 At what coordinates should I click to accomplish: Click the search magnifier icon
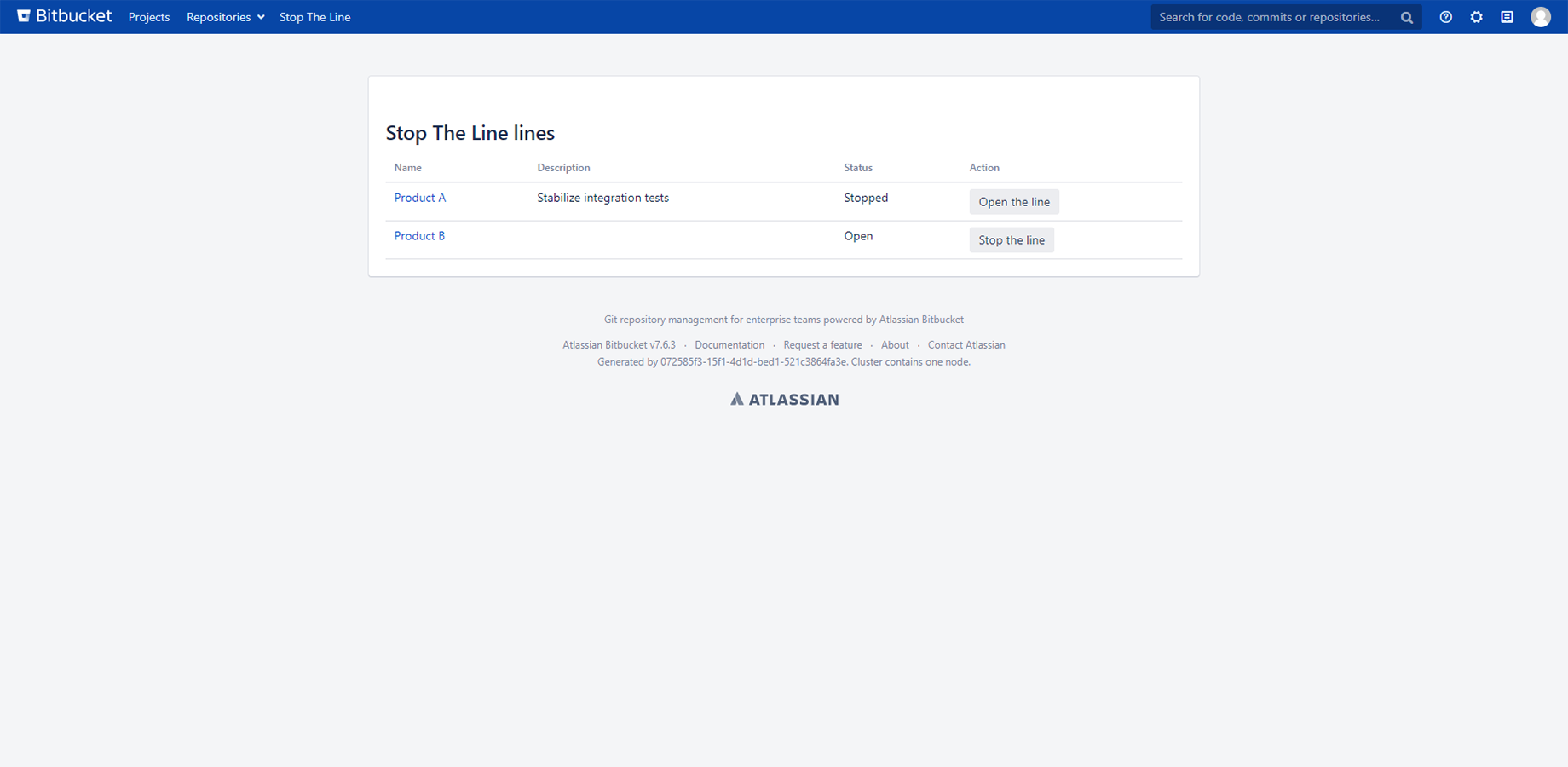click(x=1406, y=17)
